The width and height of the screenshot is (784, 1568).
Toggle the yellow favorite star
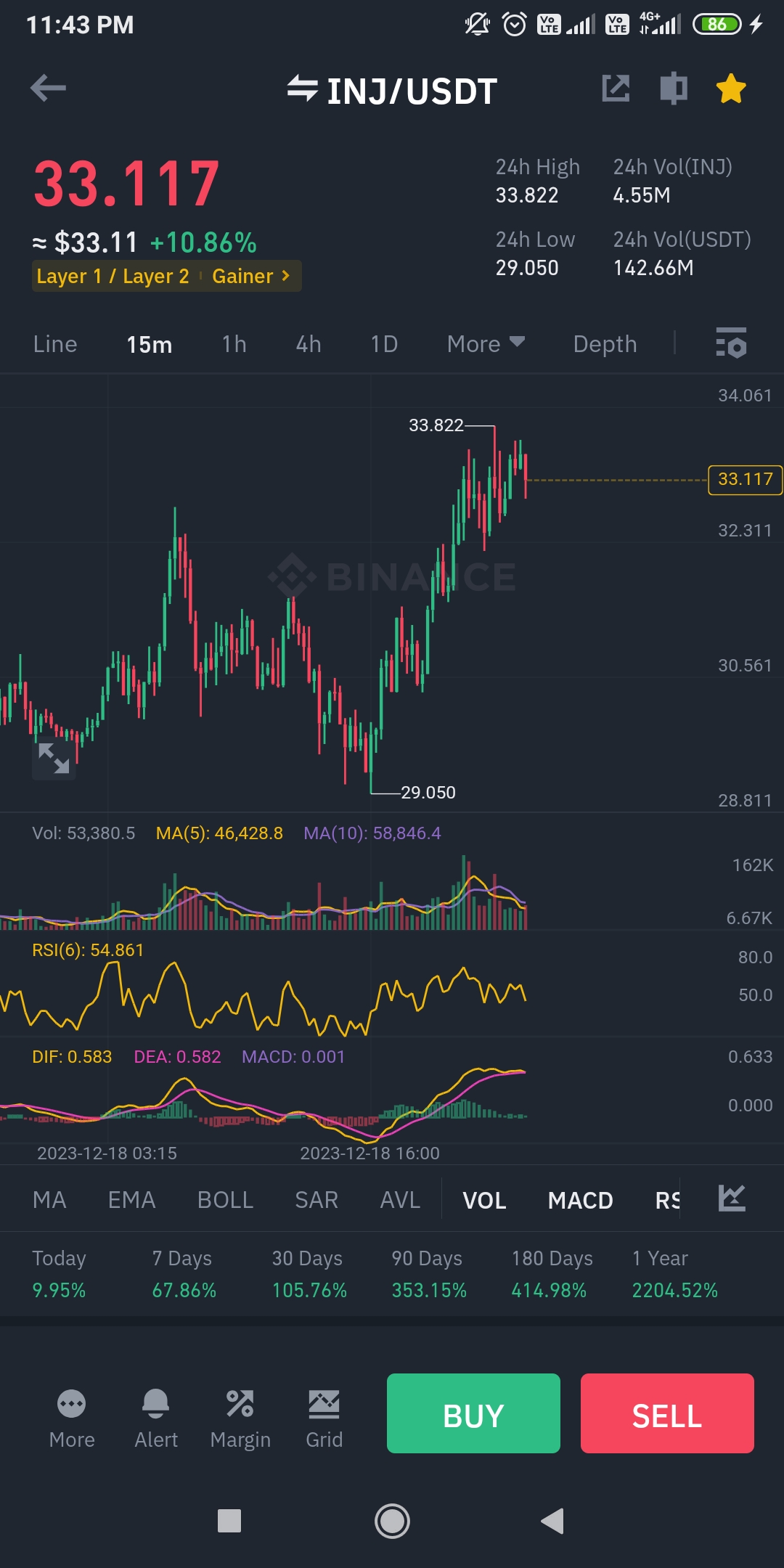[731, 89]
